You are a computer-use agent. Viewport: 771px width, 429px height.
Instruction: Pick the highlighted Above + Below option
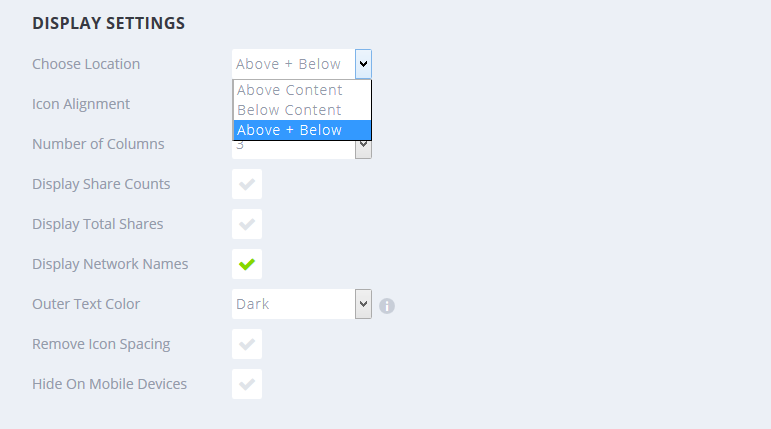click(x=290, y=130)
